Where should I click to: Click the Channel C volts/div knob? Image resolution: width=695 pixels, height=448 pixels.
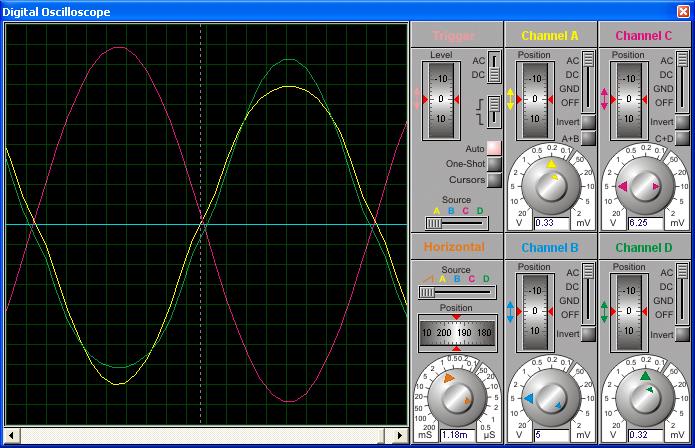[x=644, y=184]
